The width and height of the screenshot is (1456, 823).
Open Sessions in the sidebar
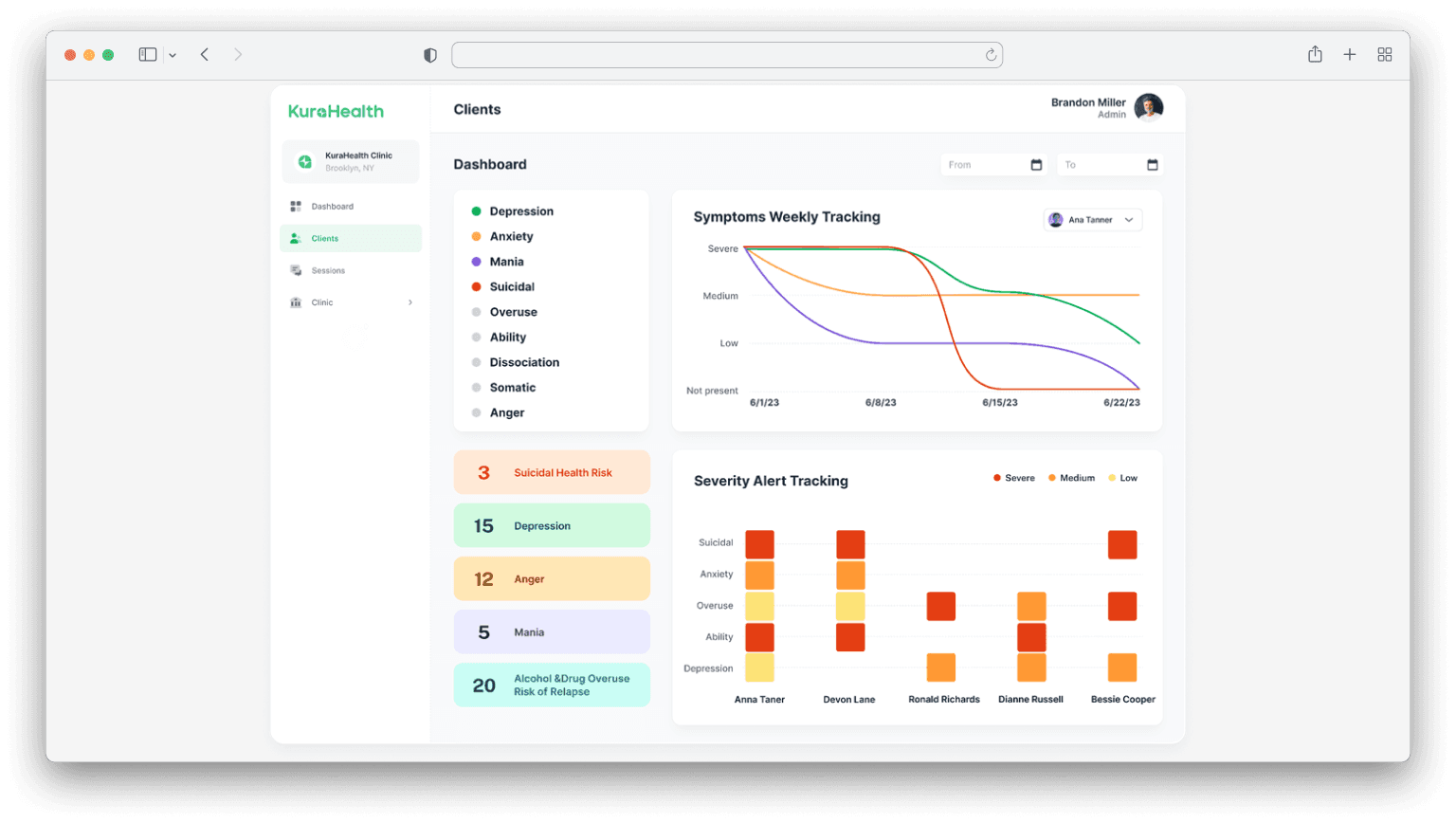pos(328,271)
